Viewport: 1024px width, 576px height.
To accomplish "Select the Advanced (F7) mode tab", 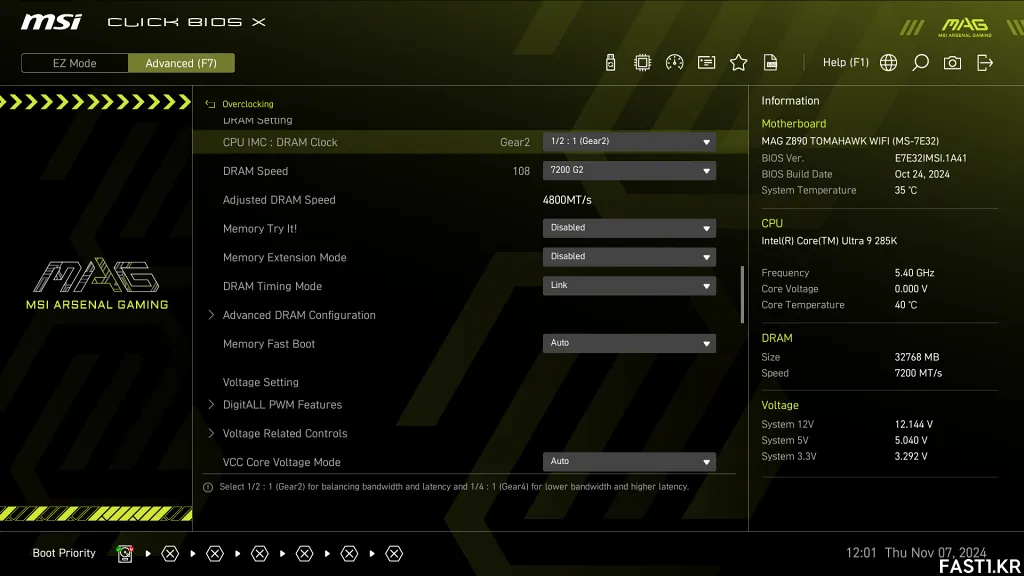I will tap(181, 63).
